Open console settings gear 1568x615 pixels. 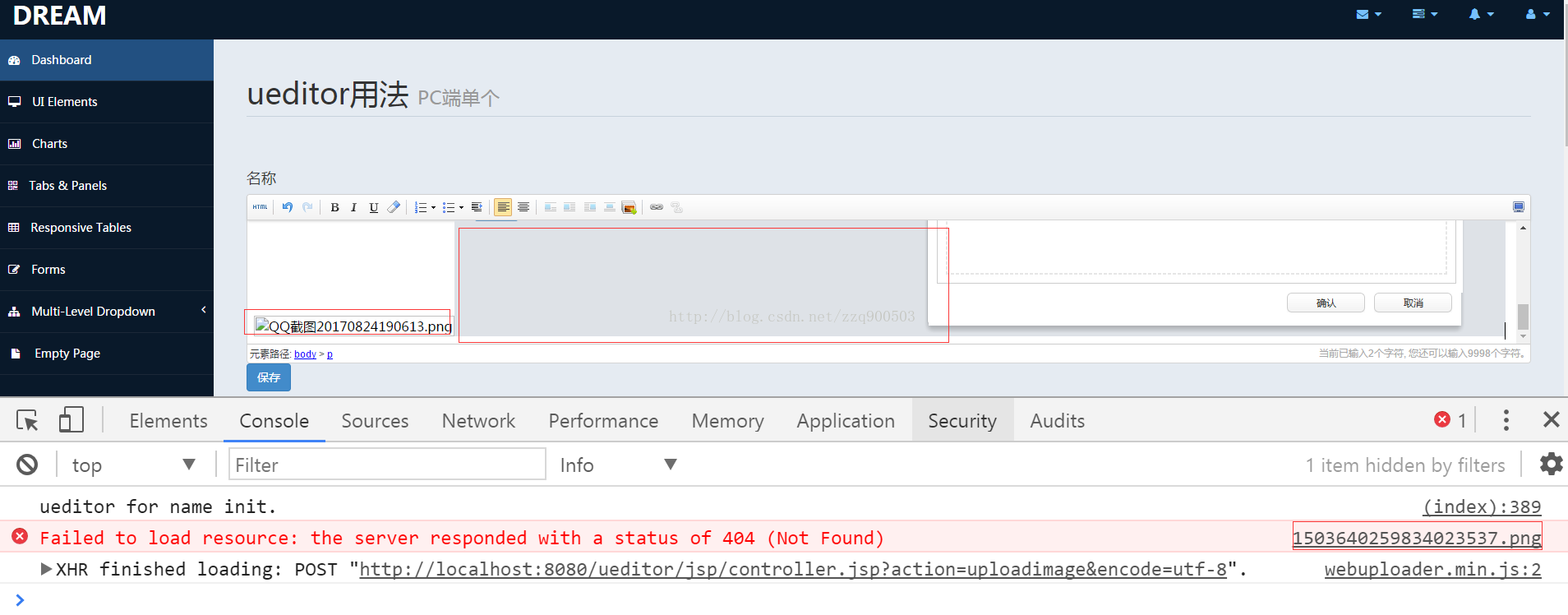(1551, 464)
